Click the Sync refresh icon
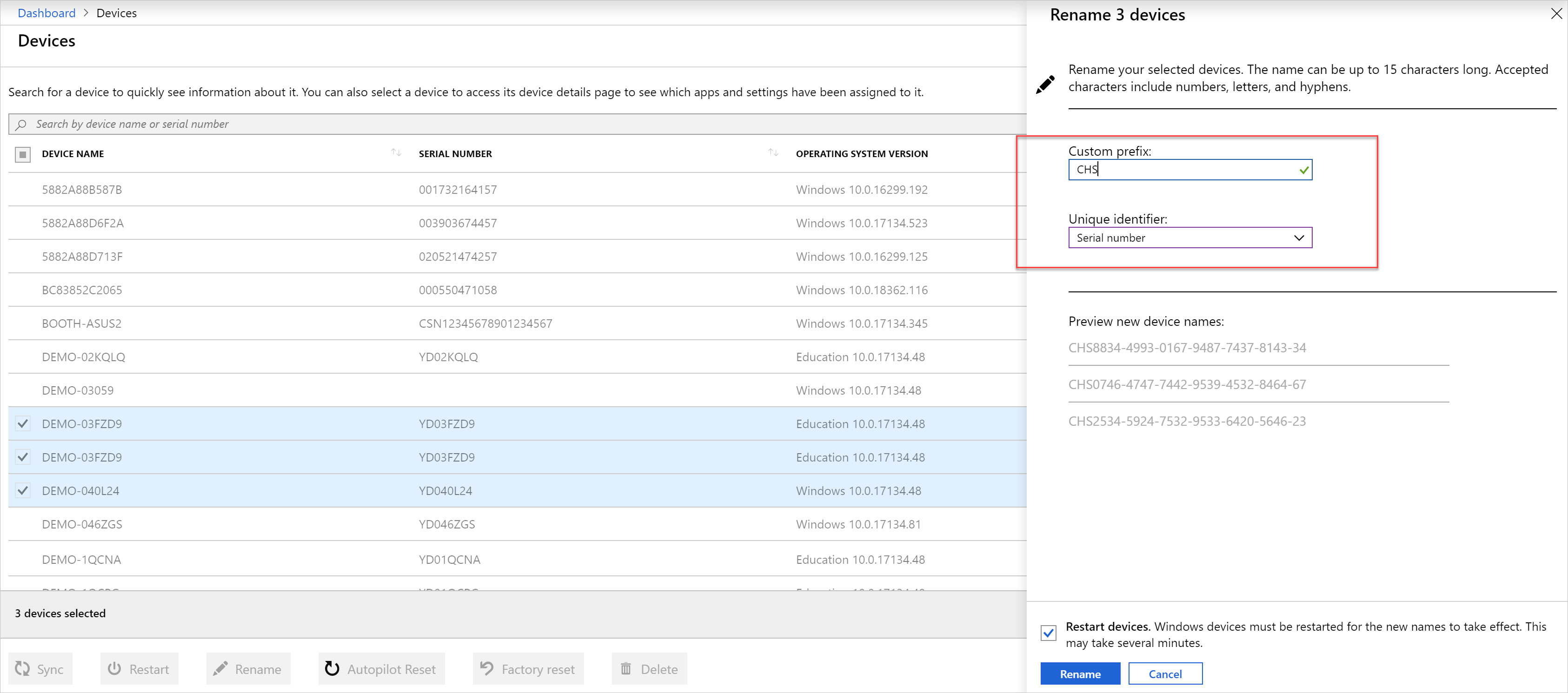The image size is (1568, 693). pyautogui.click(x=22, y=669)
